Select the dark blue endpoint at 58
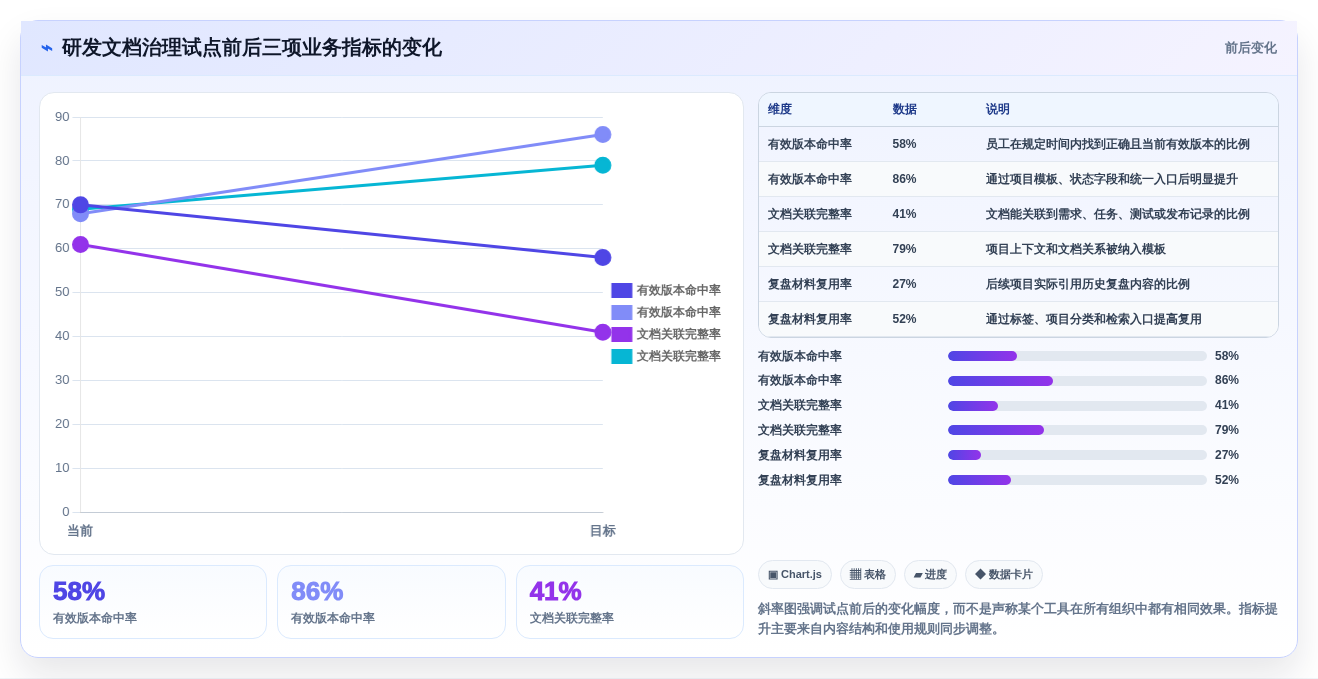 (603, 257)
